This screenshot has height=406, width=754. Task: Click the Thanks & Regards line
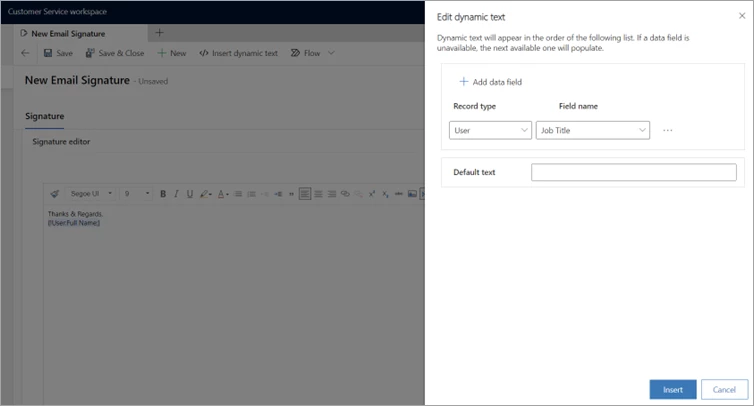(x=75, y=214)
